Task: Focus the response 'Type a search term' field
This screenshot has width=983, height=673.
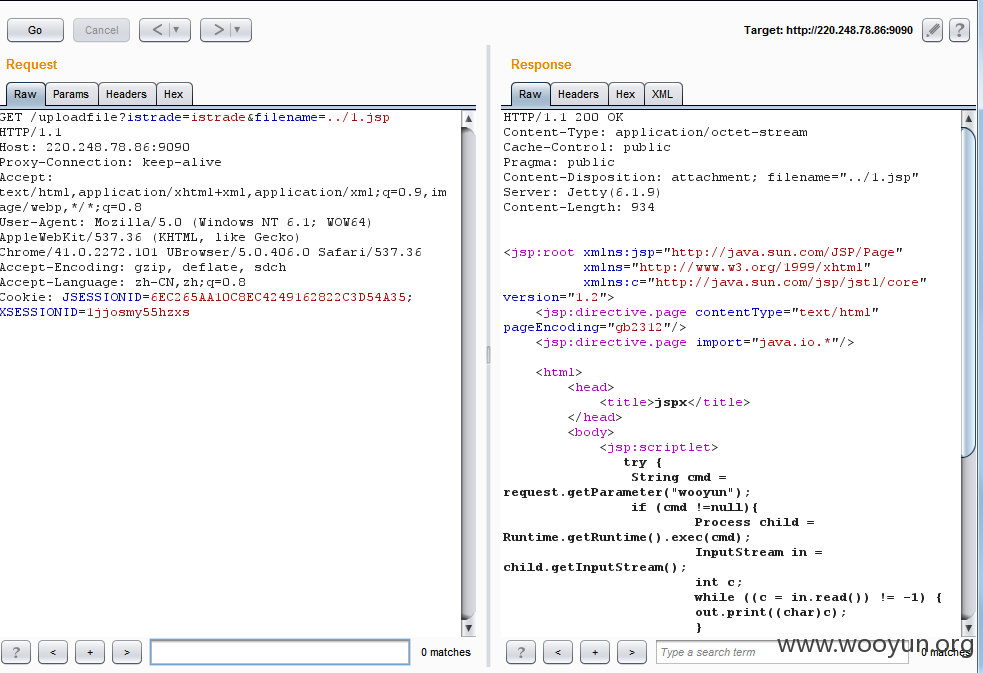Action: [784, 652]
